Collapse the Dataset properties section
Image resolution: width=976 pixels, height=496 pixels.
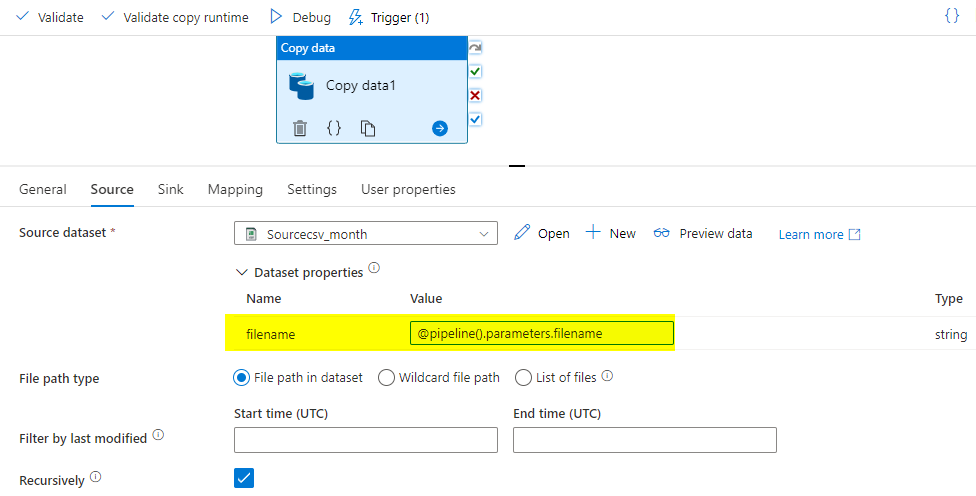tap(240, 273)
